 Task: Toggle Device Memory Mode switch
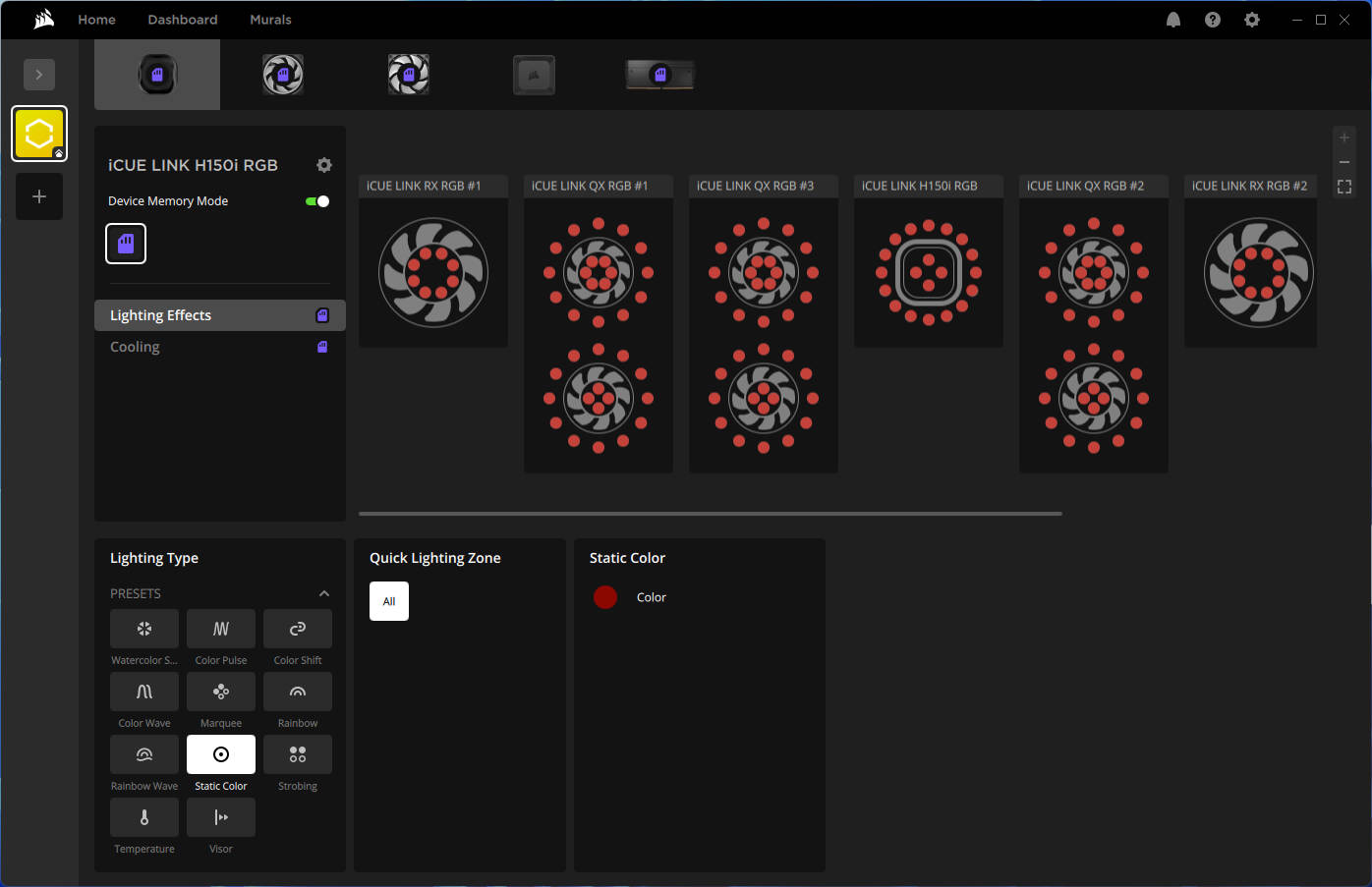[x=317, y=201]
